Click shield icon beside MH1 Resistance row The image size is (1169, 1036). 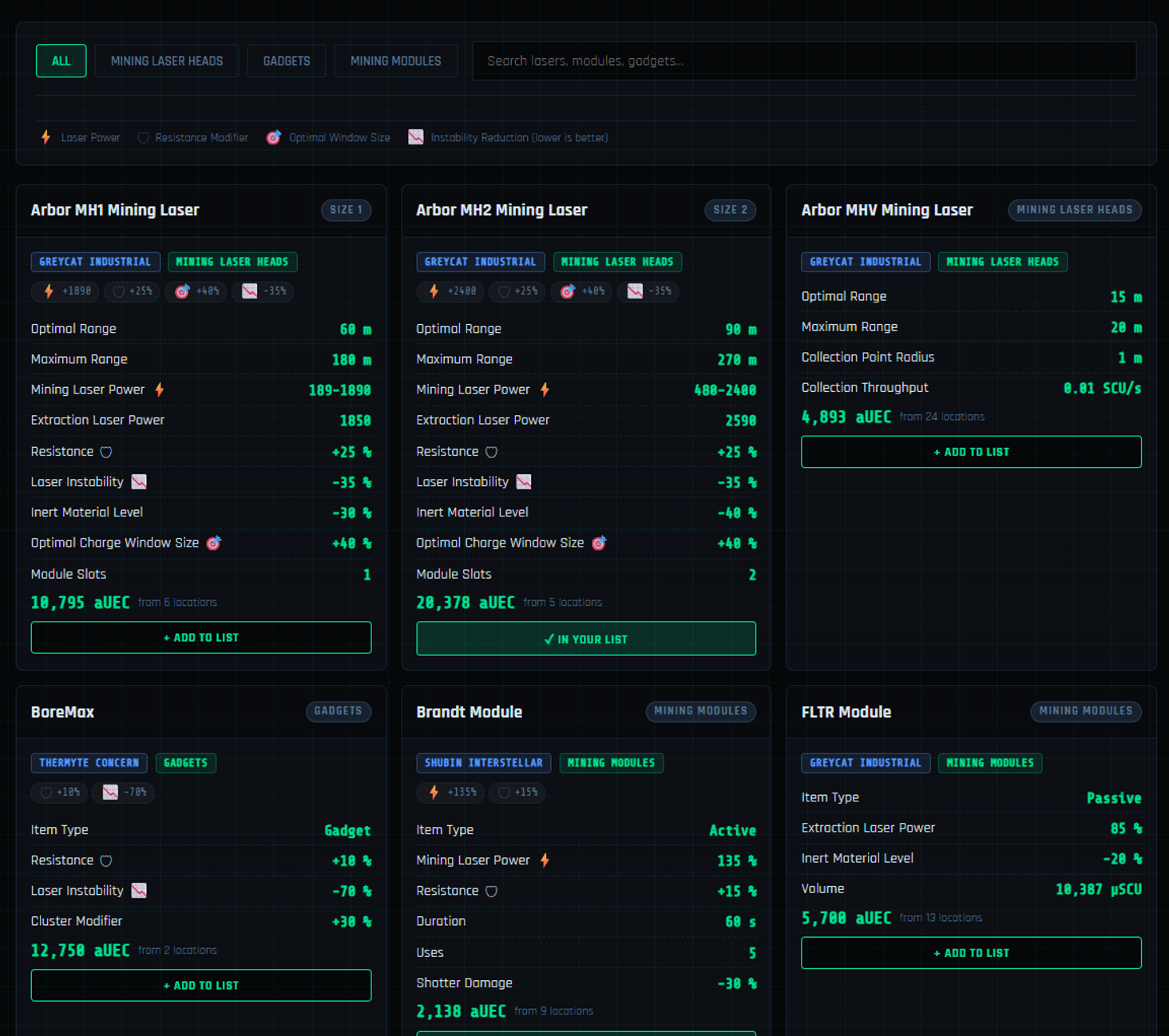tap(106, 452)
